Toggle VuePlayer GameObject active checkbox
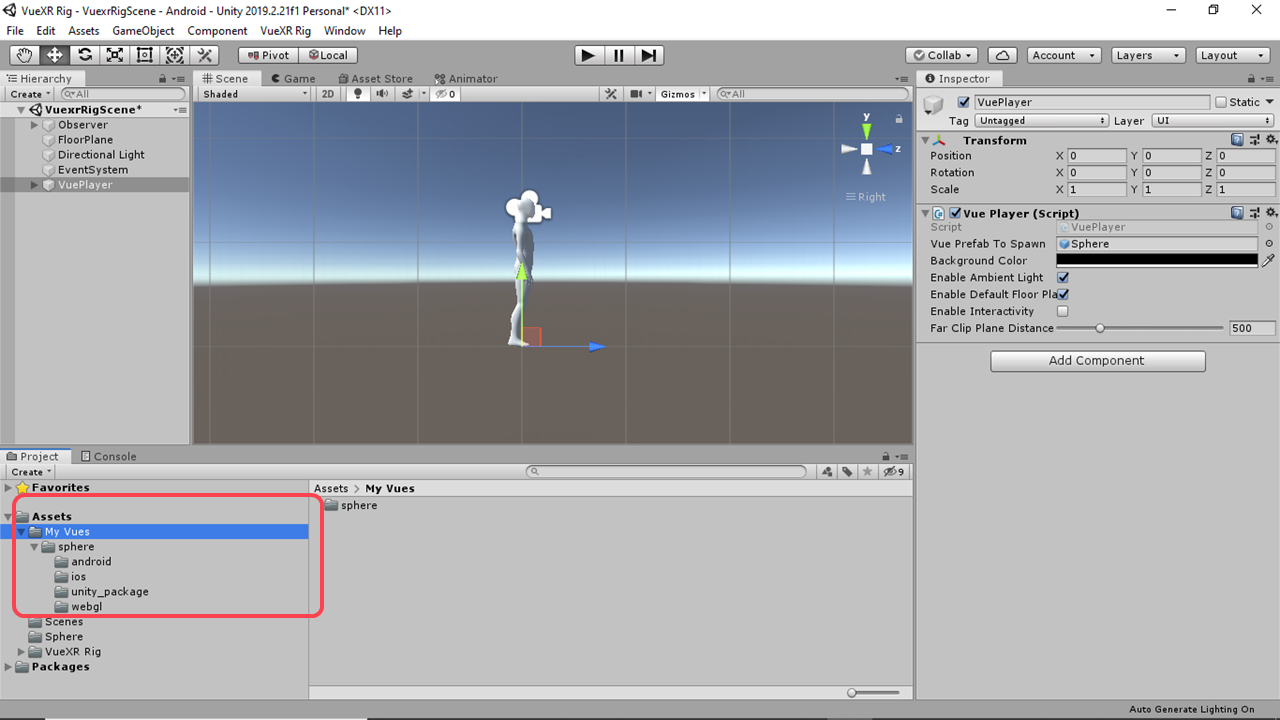Screen dimensions: 1280x720 (x=964, y=102)
